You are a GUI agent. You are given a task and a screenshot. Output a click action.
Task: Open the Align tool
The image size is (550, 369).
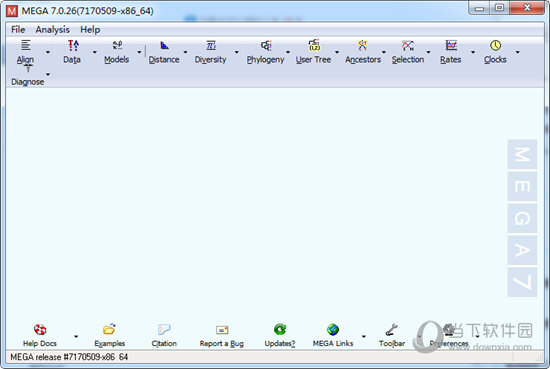pyautogui.click(x=26, y=52)
